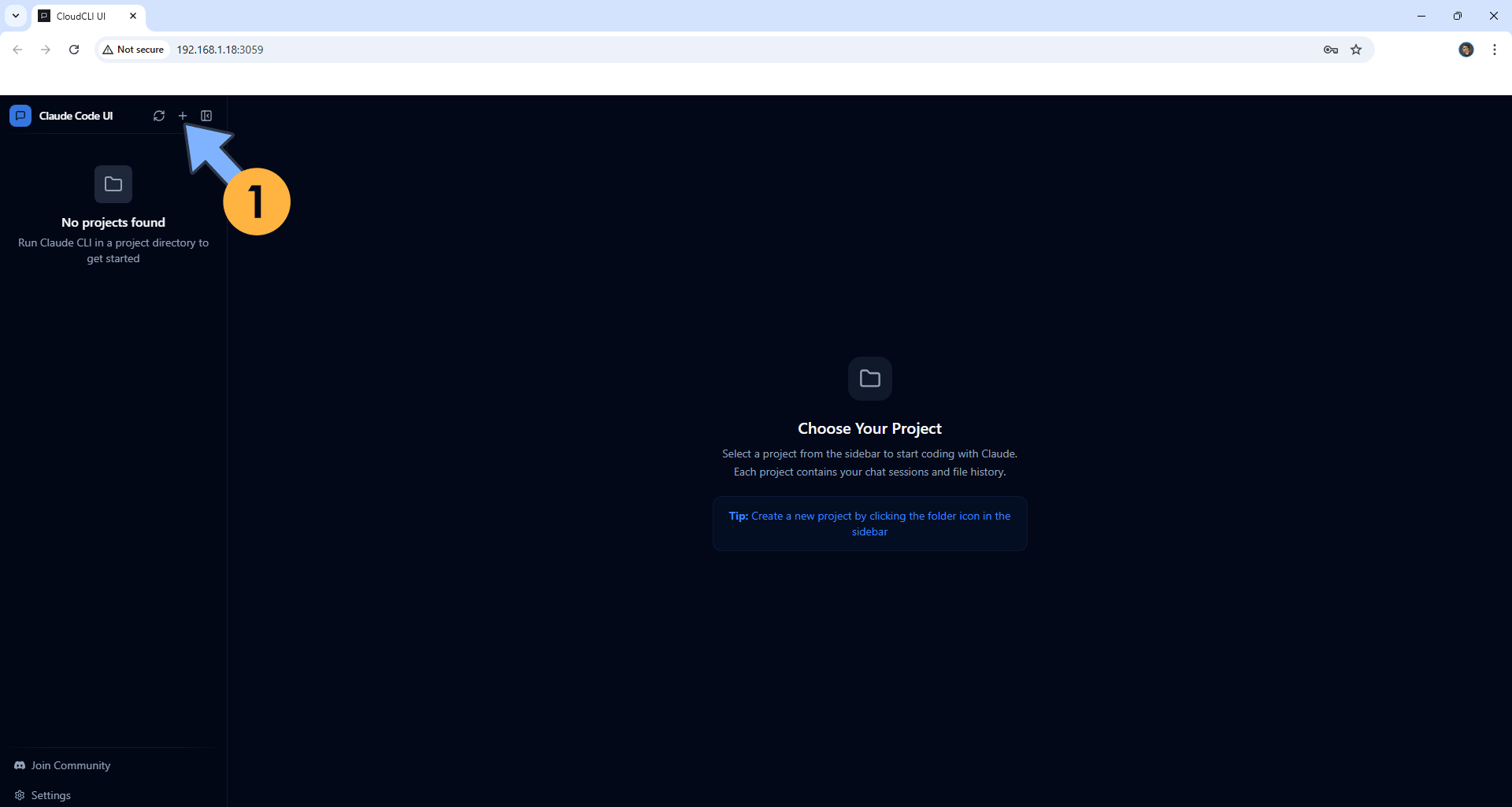Collapse the sidebar with the panel toggle
The height and width of the screenshot is (807, 1512).
[206, 116]
